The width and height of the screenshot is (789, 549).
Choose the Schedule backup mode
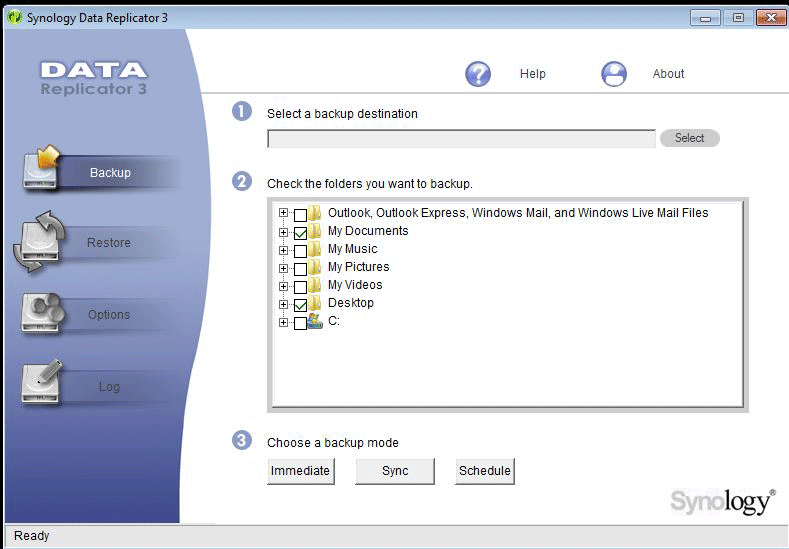485,471
